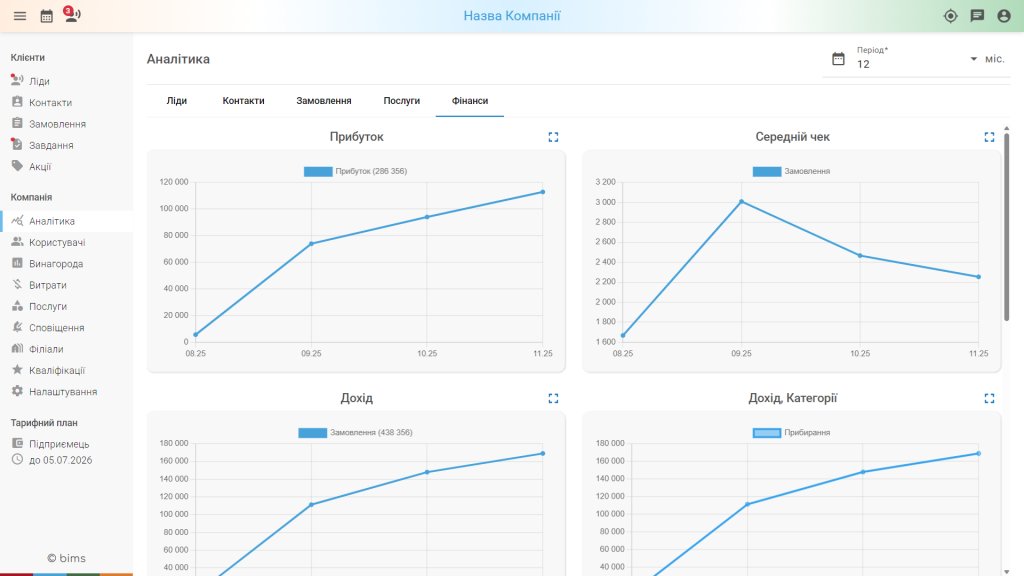Click the 09.25 peak point on Середній чек chart
The image size is (1024, 576).
(x=741, y=202)
